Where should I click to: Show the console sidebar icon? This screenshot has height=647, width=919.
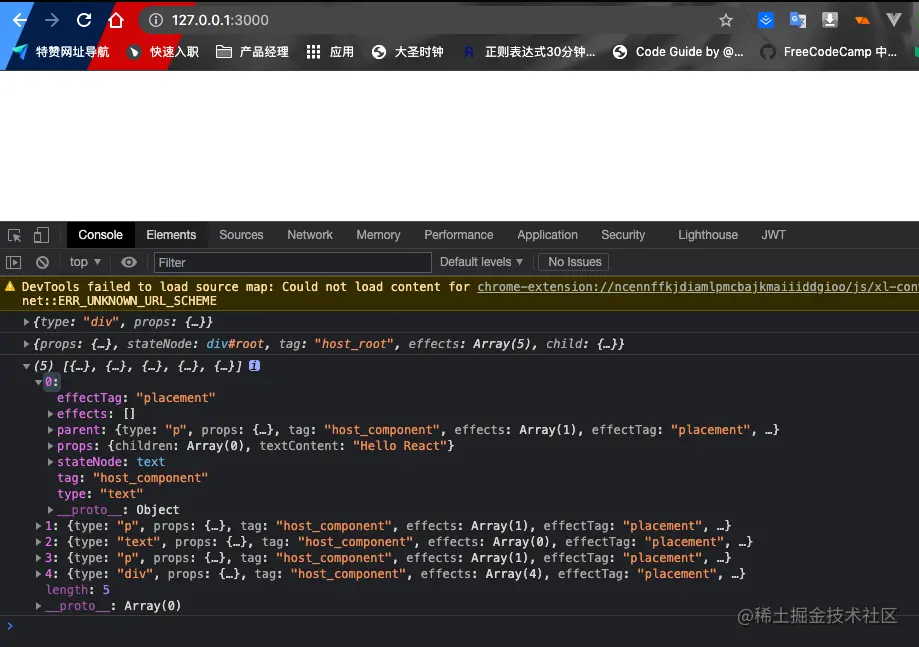[13, 263]
